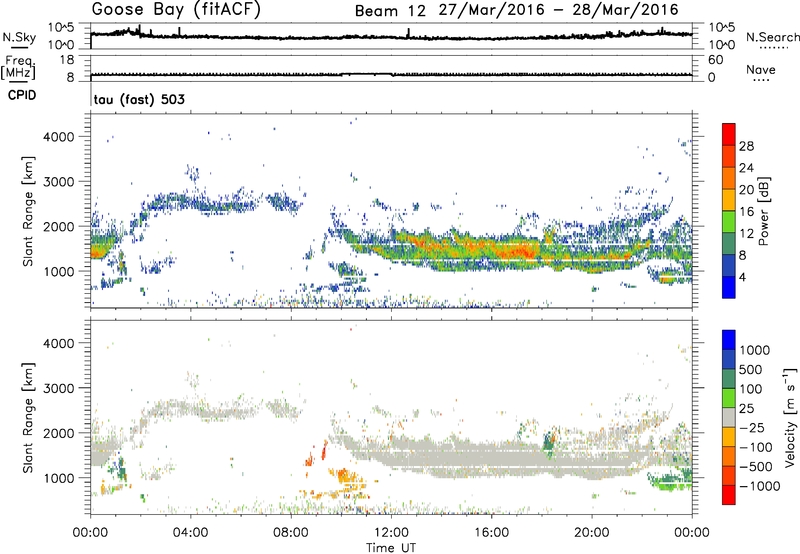800x554 pixels.
Task: Pick the grey ±25 Velocity color segment
Action: (x=729, y=418)
